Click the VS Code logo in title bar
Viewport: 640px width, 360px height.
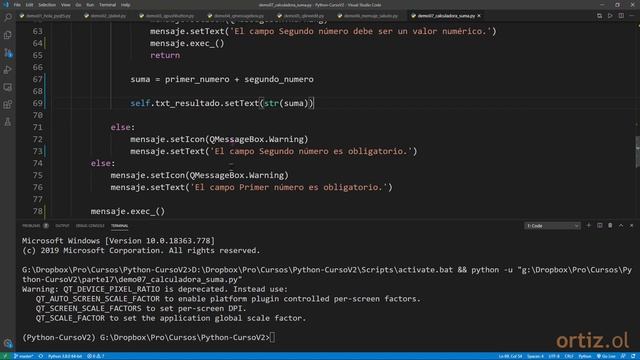pyautogui.click(x=6, y=5)
